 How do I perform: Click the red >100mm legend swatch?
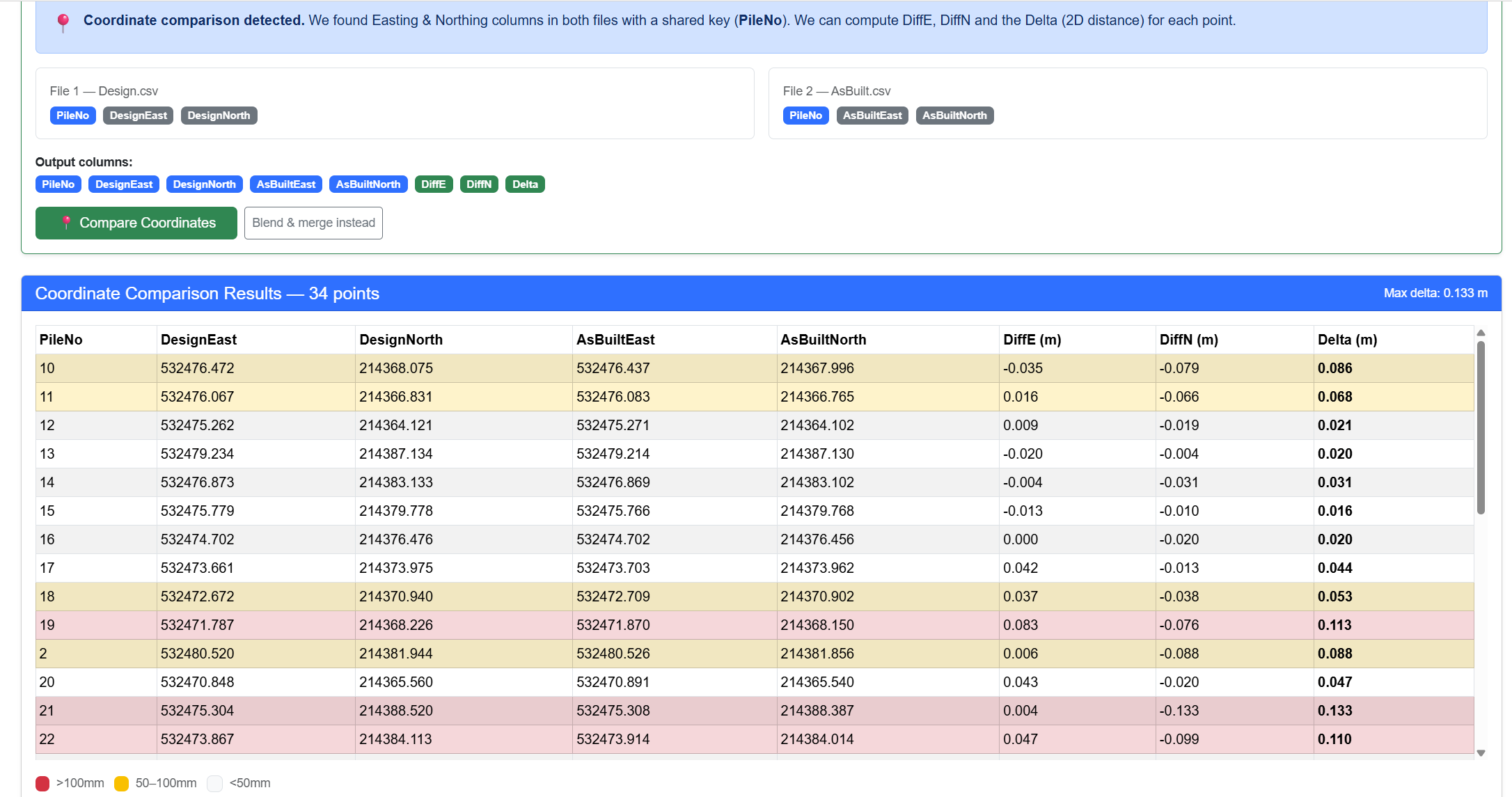[x=42, y=784]
